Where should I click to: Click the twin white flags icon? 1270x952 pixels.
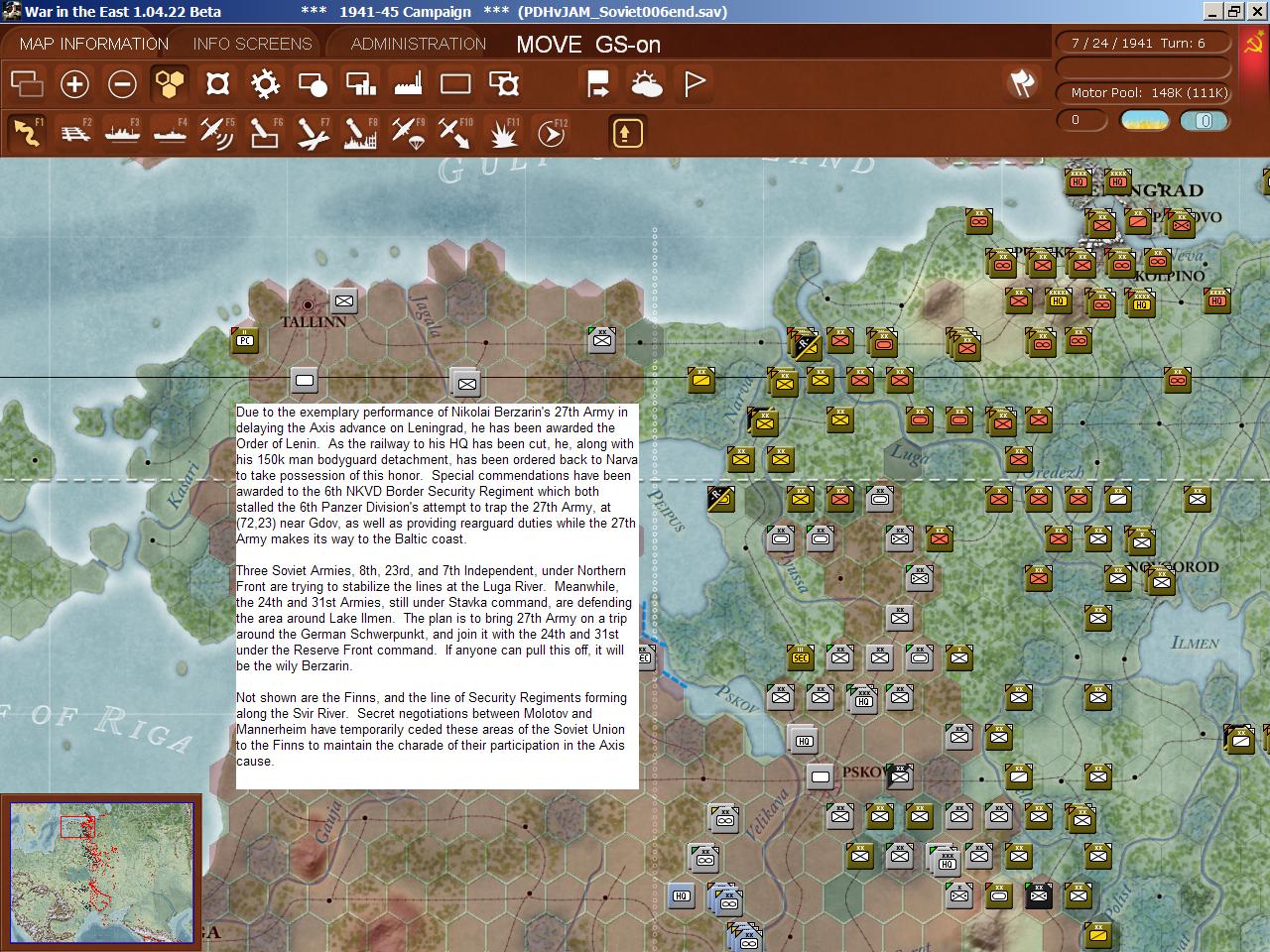click(x=1022, y=83)
